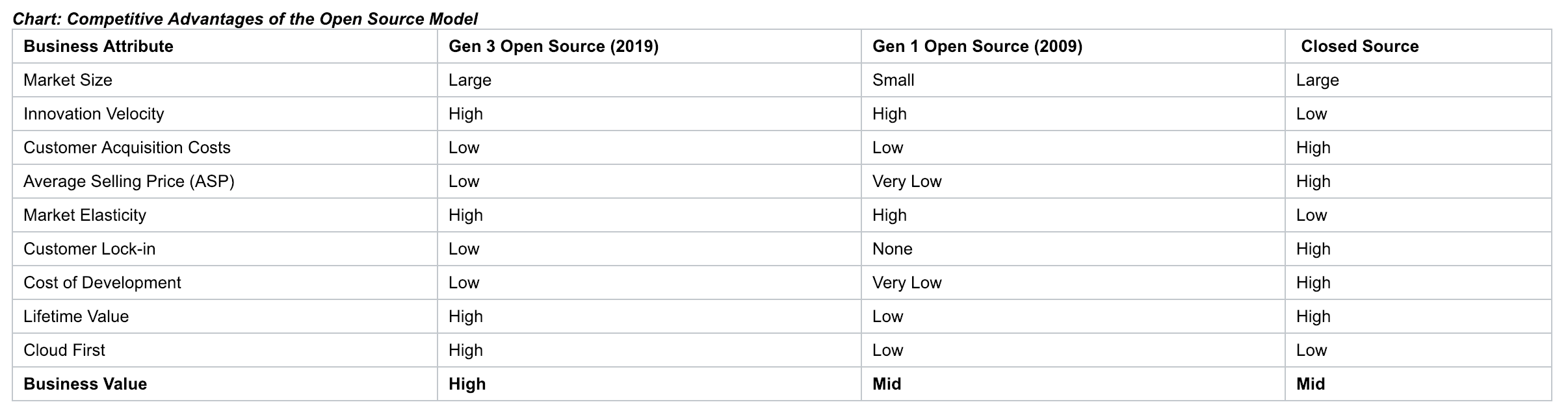The width and height of the screenshot is (1568, 413).
Task: Select the 'Business Attribute' column header
Action: point(98,46)
